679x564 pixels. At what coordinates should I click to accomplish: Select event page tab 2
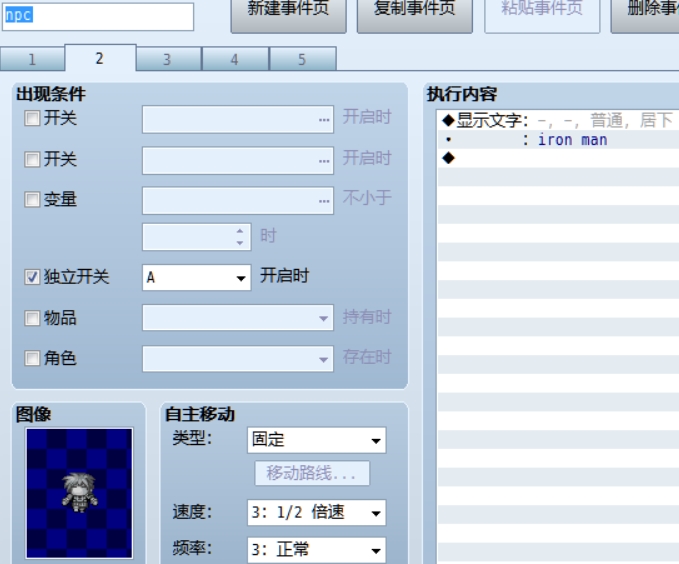click(100, 58)
